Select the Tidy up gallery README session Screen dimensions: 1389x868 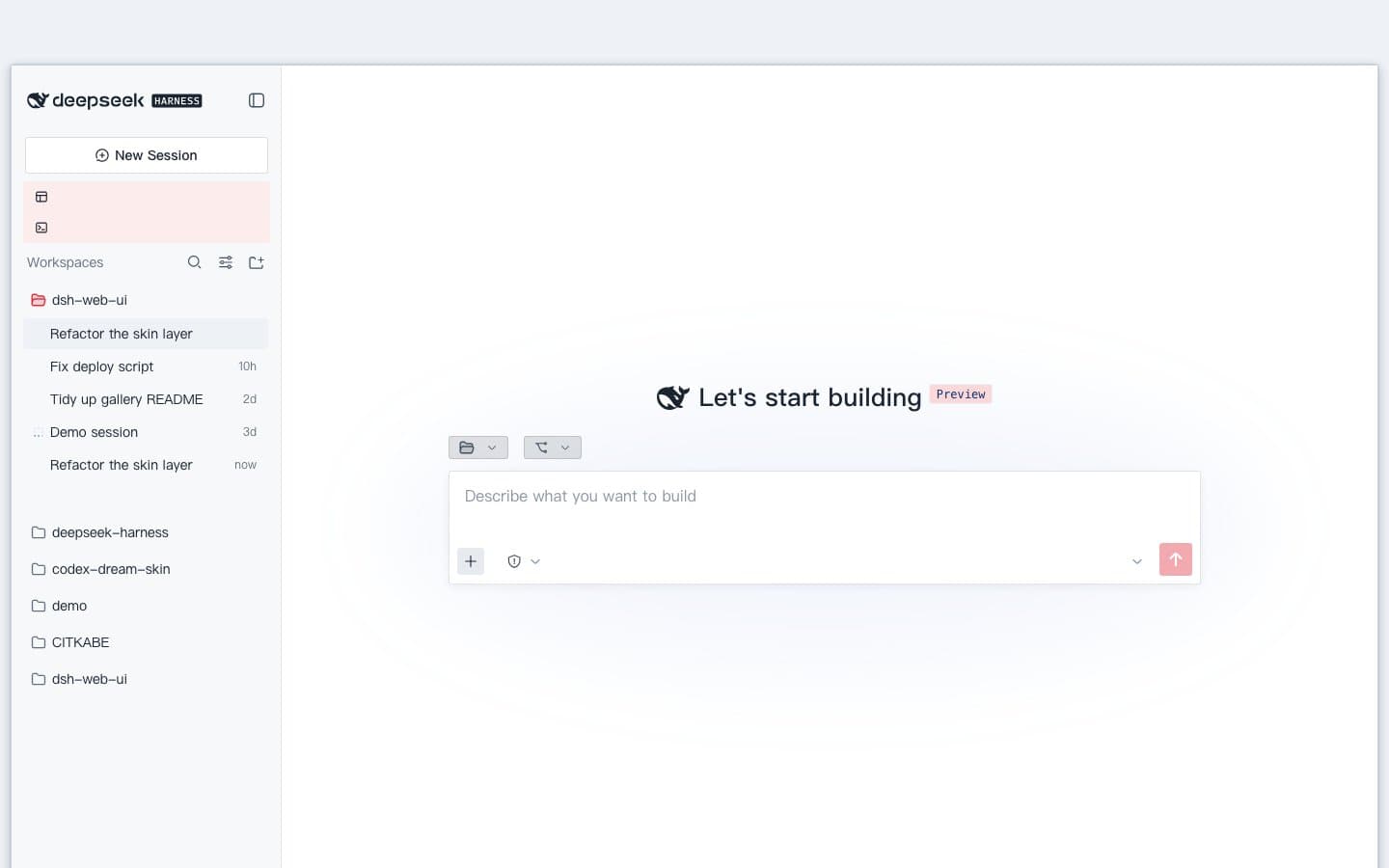[x=146, y=399]
